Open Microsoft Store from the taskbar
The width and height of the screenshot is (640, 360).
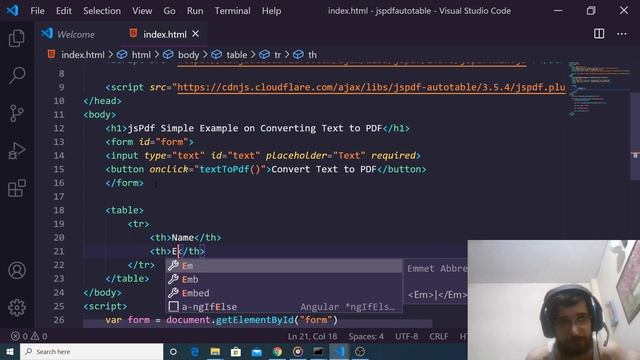click(x=236, y=351)
